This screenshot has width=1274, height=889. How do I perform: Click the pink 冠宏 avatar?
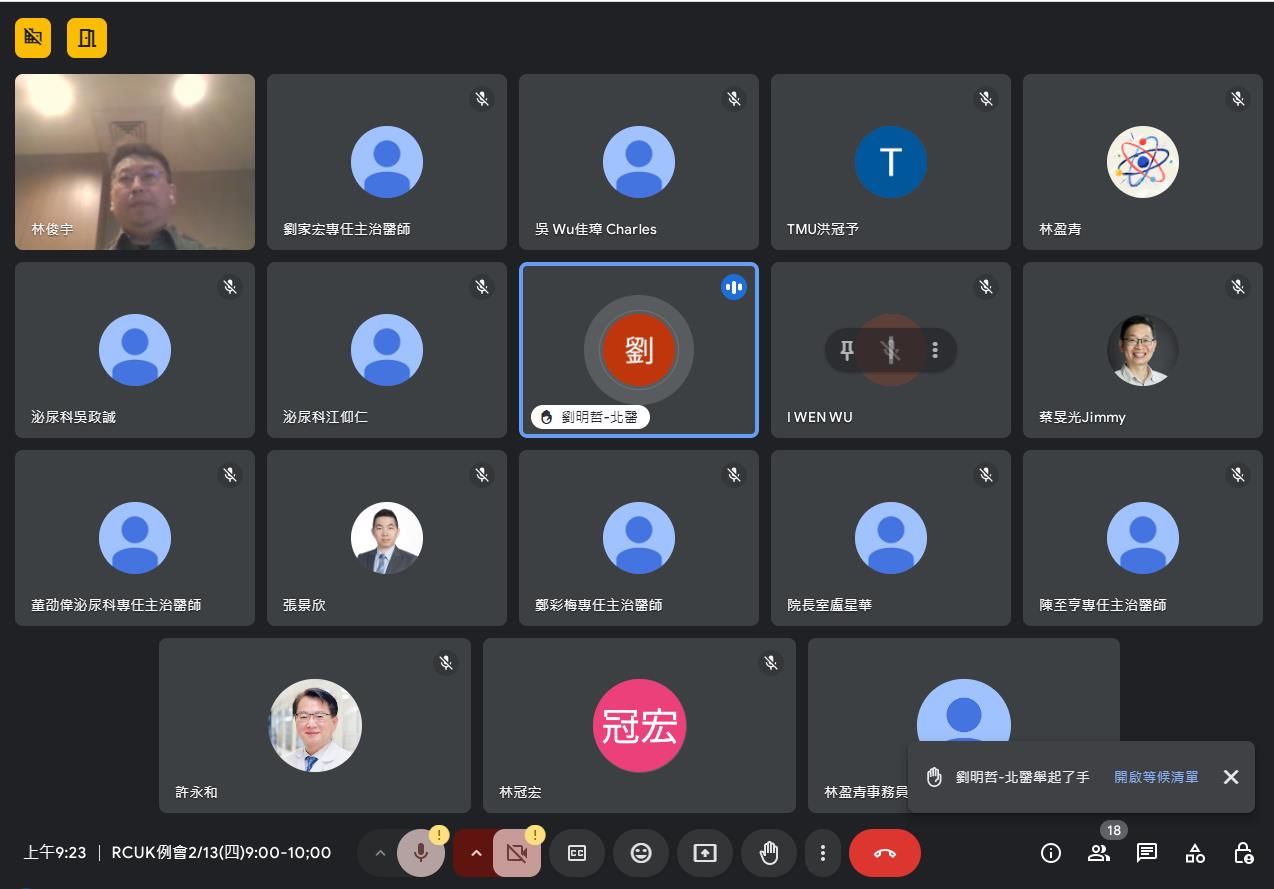[x=639, y=726]
